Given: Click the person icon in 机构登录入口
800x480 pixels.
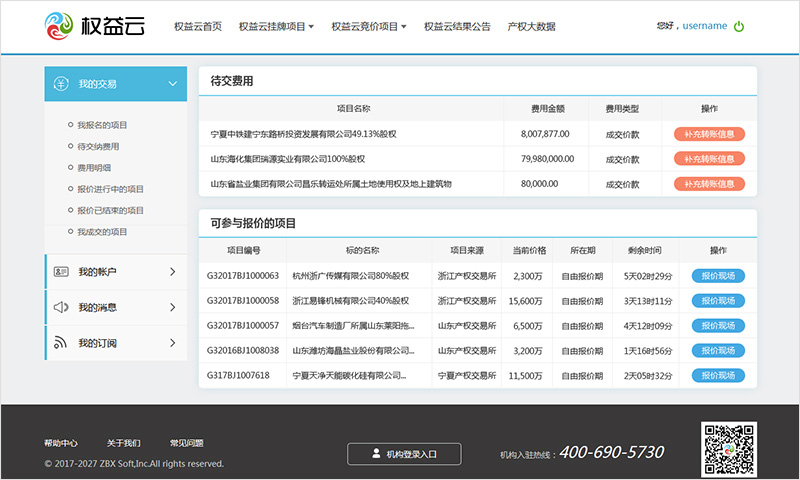Looking at the screenshot, I should point(375,454).
